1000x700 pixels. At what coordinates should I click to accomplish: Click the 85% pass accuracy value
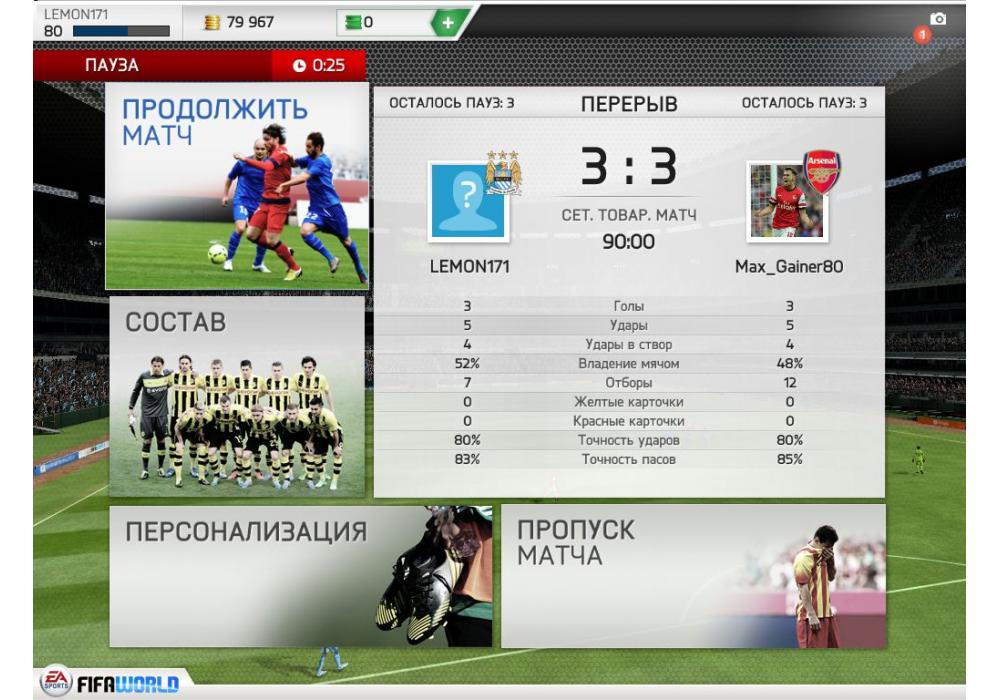tap(790, 459)
